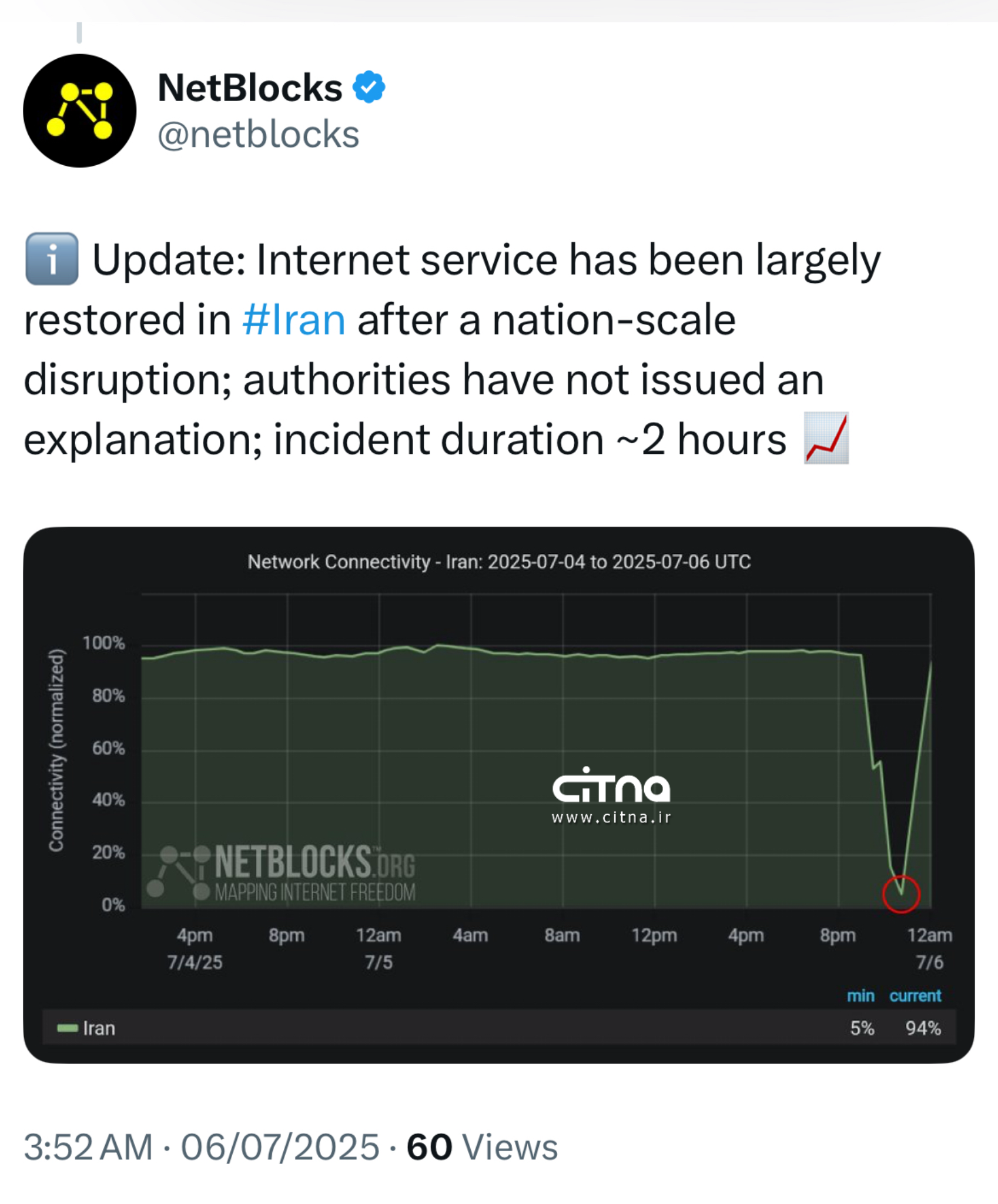Click the 12am 7/5 axis label

pos(379,948)
